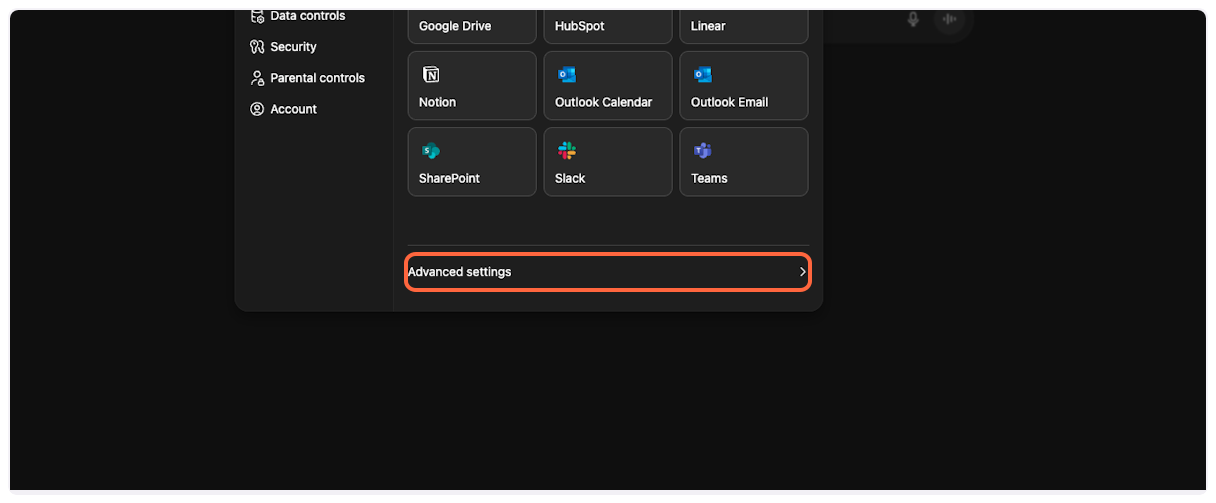Click the Data controls sidebar icon
The height and width of the screenshot is (503, 1216).
257,16
